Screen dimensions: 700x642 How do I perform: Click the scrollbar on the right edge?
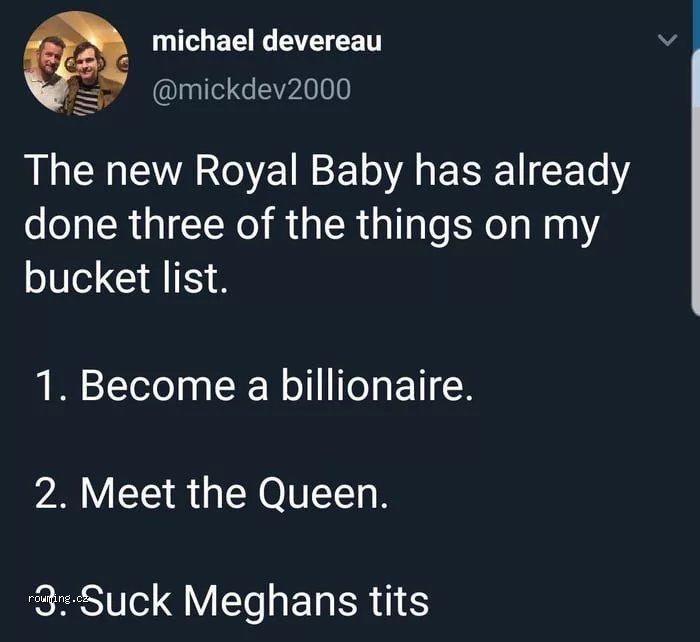tap(695, 160)
